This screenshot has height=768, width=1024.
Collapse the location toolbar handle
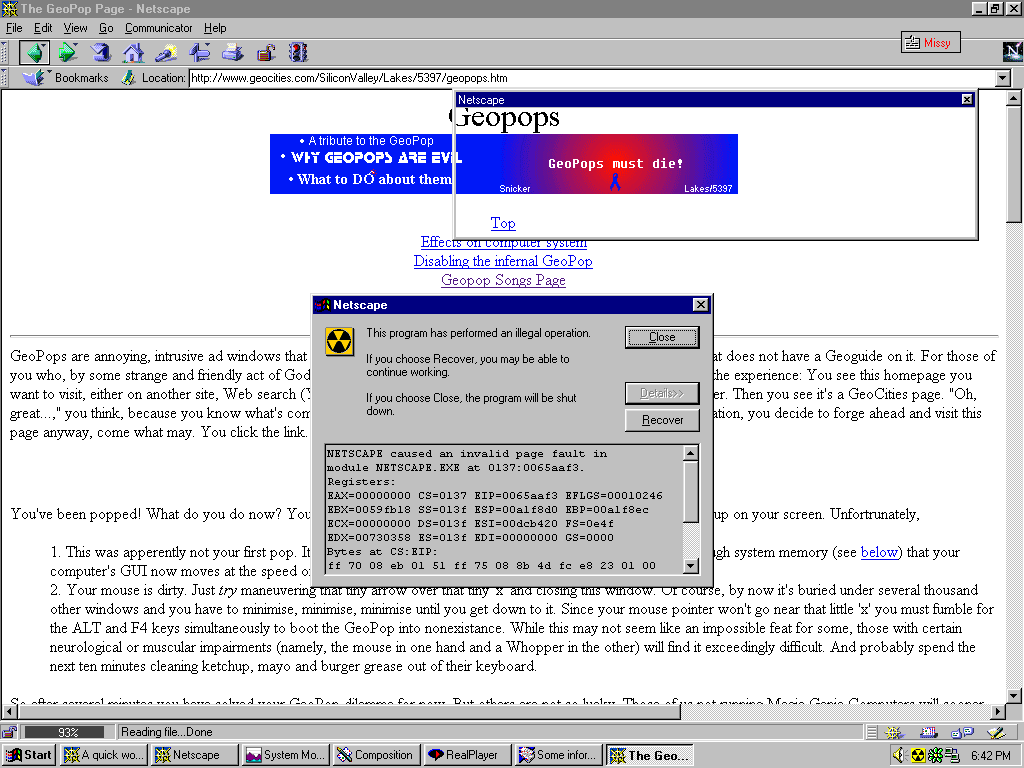5,78
